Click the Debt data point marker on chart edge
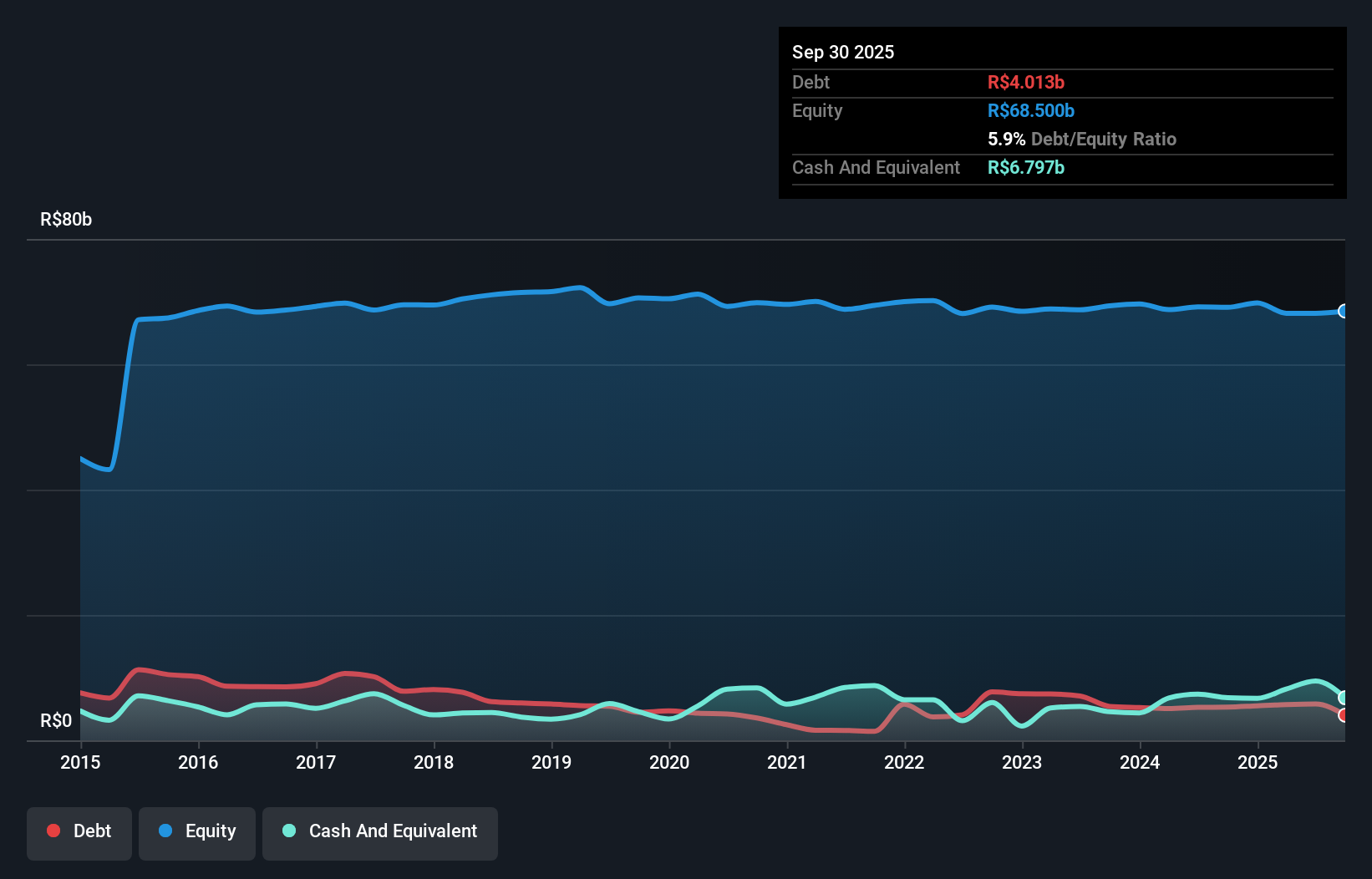Screen dimensions: 1372x879 (x=1343, y=716)
